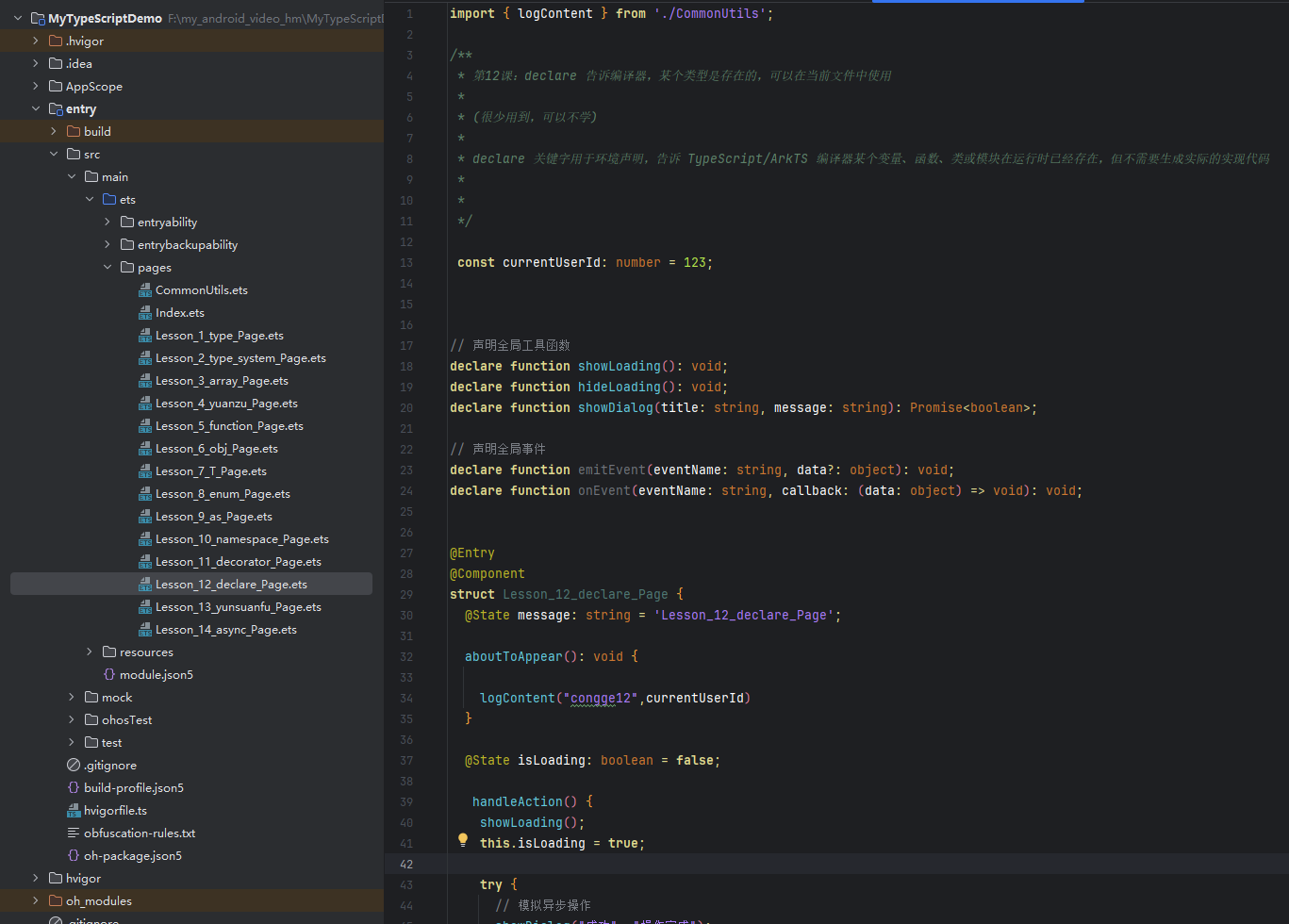The width and height of the screenshot is (1289, 924).
Task: Click the aboutToAppear method name
Action: tap(514, 656)
